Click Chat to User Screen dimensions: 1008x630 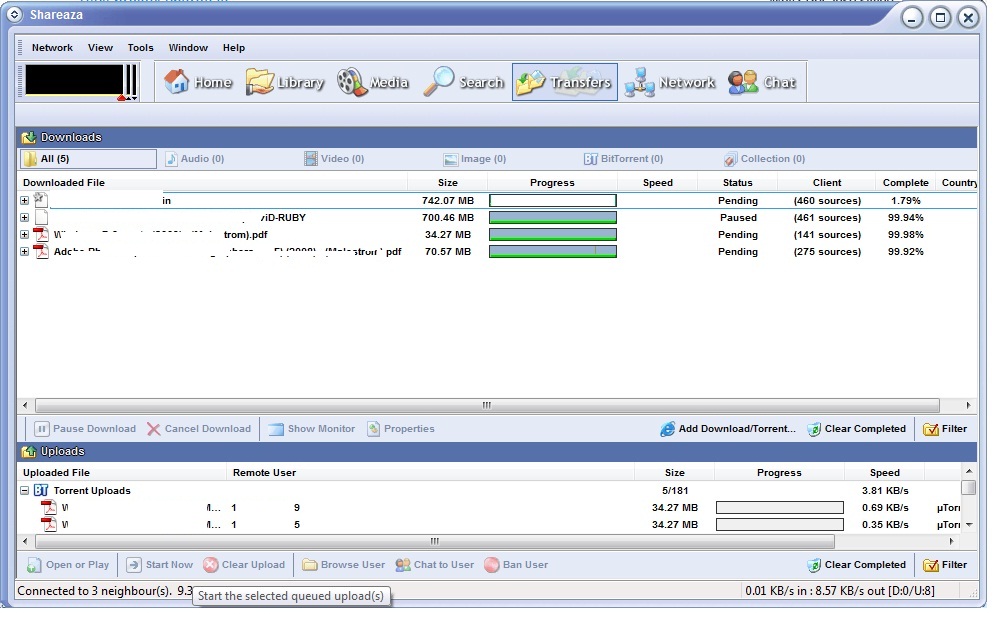point(435,564)
